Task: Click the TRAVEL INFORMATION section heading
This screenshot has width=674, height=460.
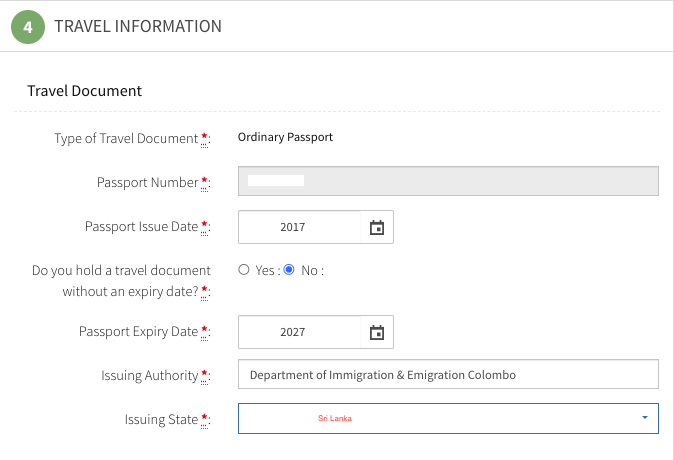Action: (138, 27)
